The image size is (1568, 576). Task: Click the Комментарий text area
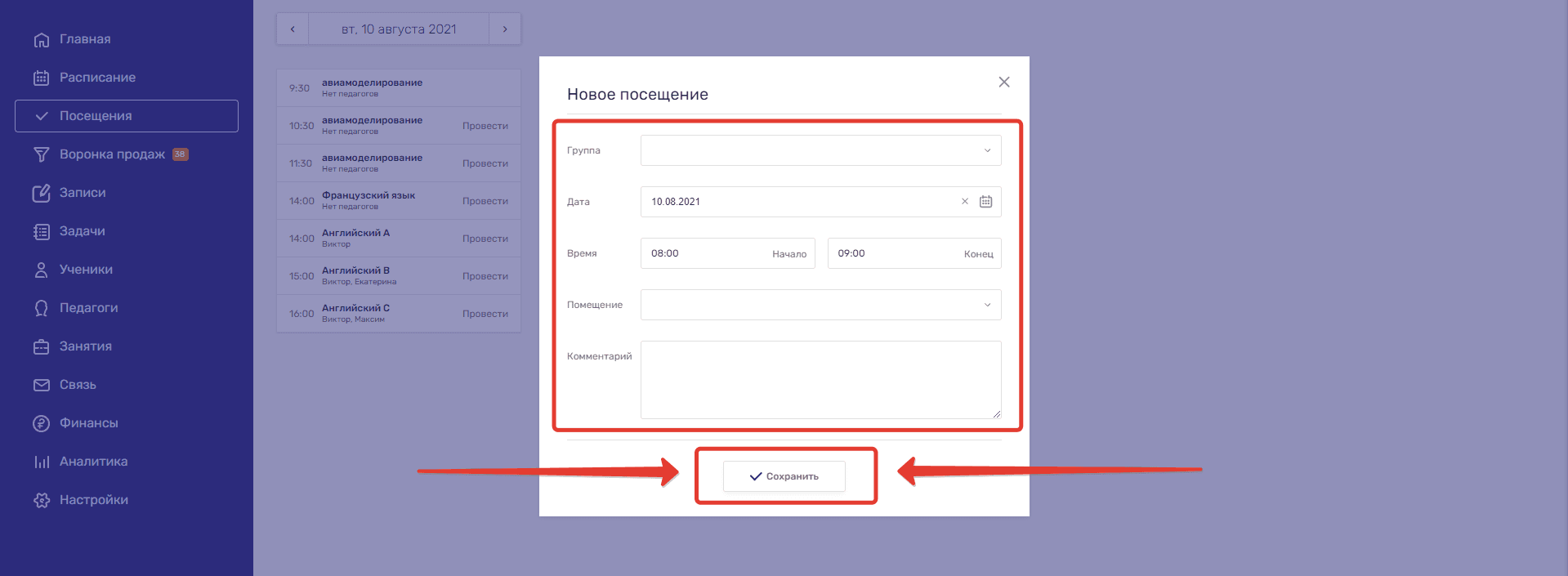tap(820, 379)
